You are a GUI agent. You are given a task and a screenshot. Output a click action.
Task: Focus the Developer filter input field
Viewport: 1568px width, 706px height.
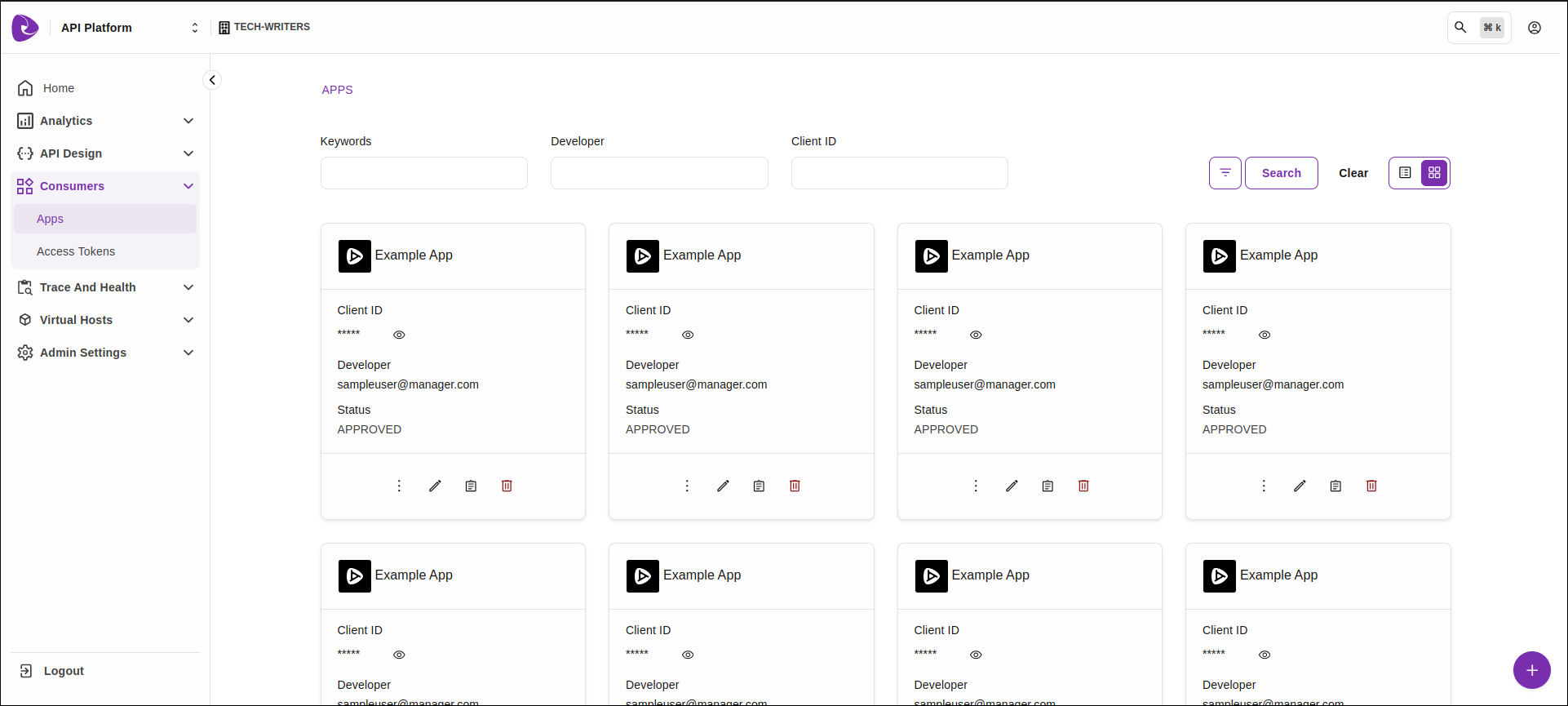point(659,173)
